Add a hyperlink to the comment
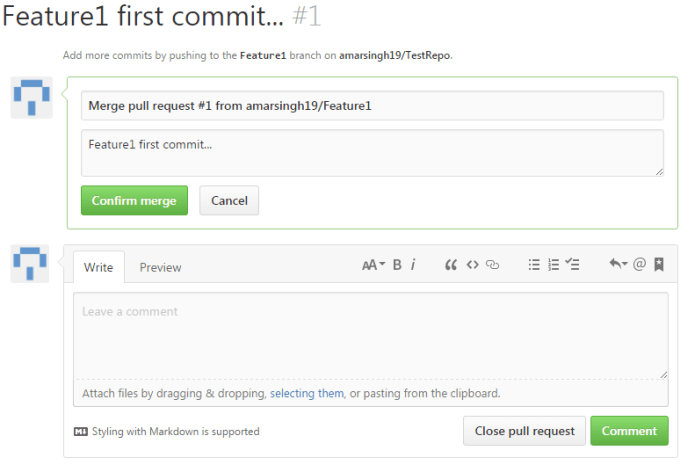 pyautogui.click(x=492, y=265)
